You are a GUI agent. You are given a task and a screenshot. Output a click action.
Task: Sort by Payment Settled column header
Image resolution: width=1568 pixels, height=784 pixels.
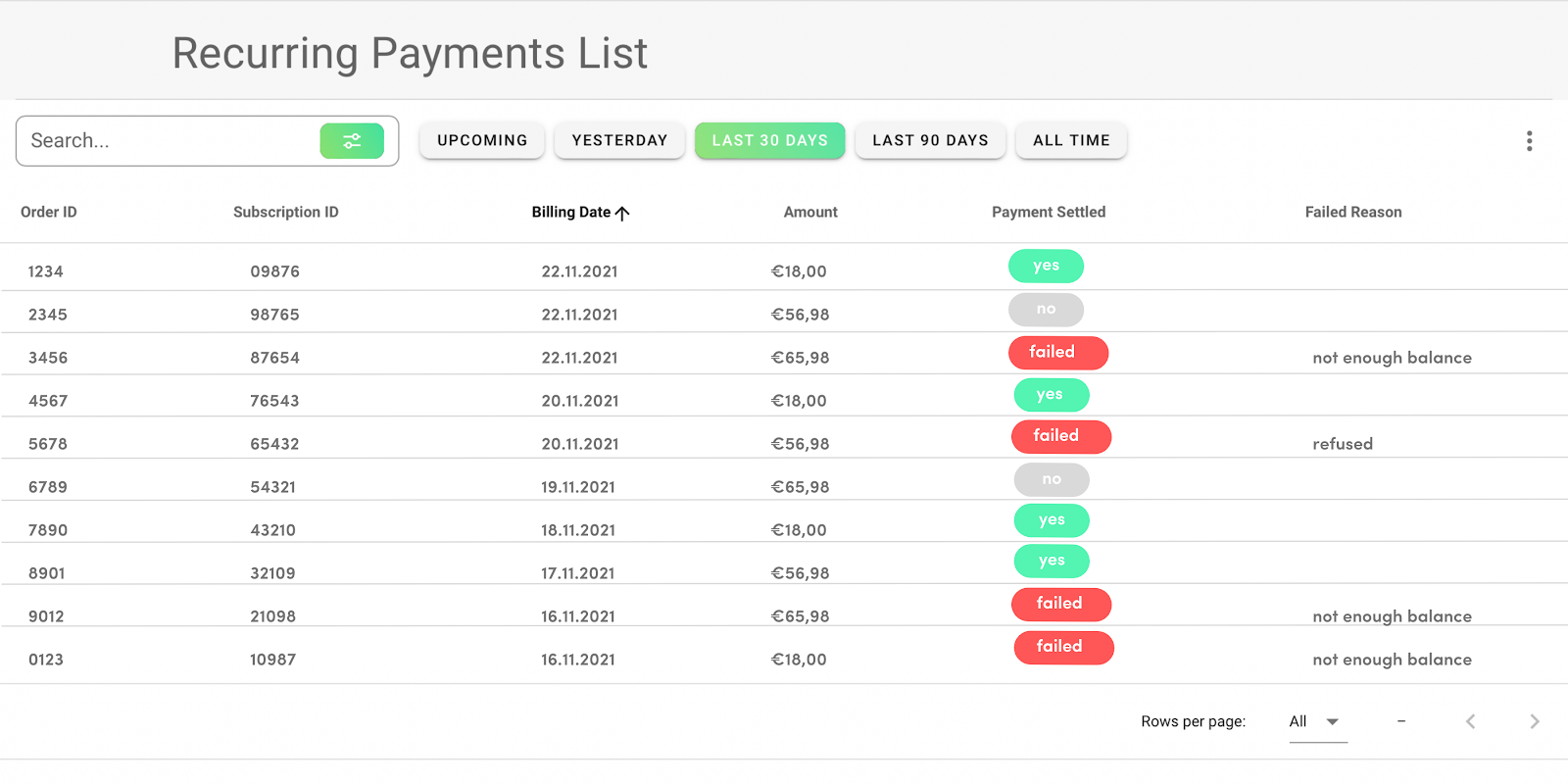[x=1049, y=212]
